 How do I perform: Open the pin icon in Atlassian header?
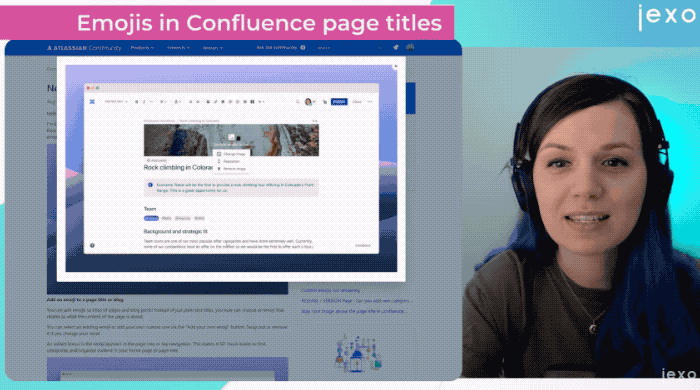coord(396,47)
